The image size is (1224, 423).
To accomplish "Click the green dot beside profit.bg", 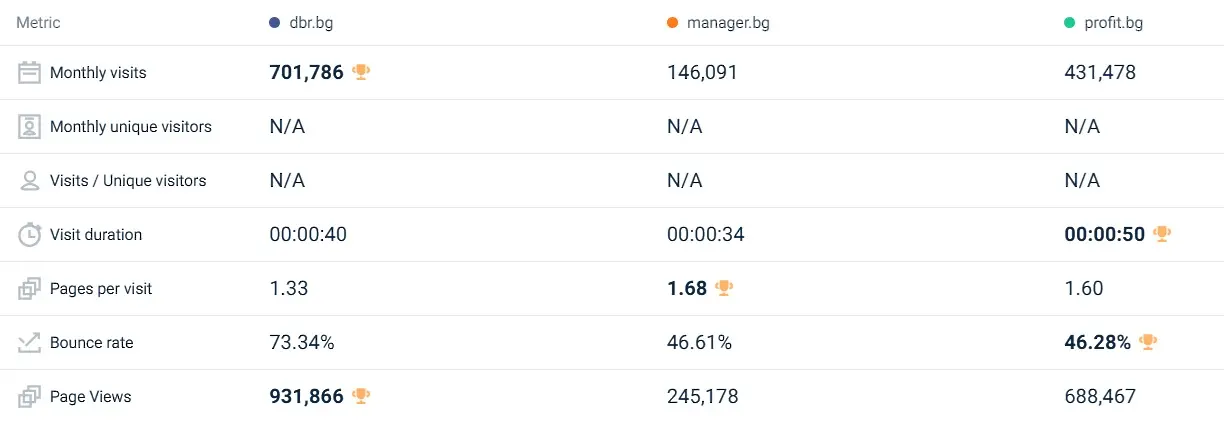I will tap(1070, 23).
